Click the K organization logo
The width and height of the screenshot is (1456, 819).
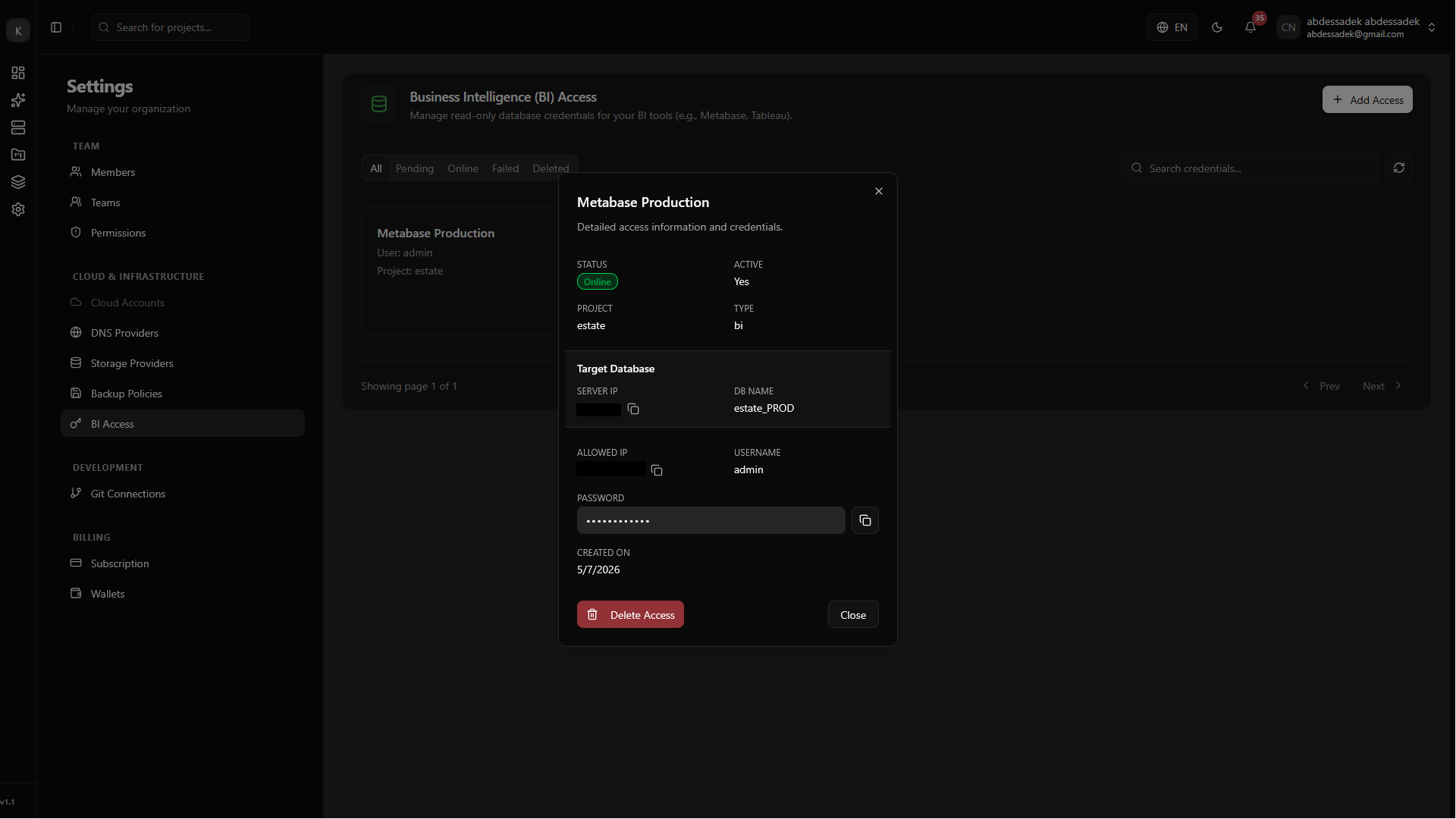pyautogui.click(x=18, y=30)
